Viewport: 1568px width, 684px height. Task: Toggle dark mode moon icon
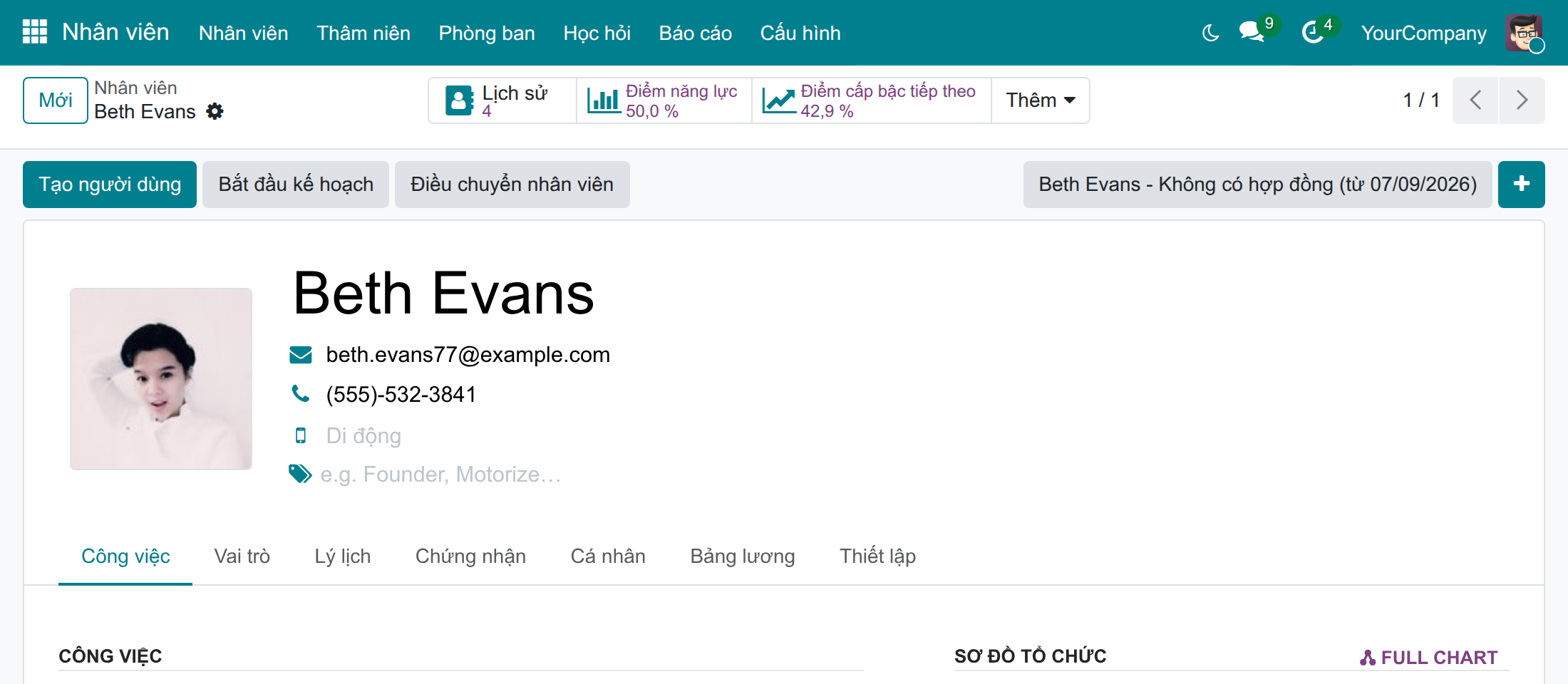[1210, 33]
